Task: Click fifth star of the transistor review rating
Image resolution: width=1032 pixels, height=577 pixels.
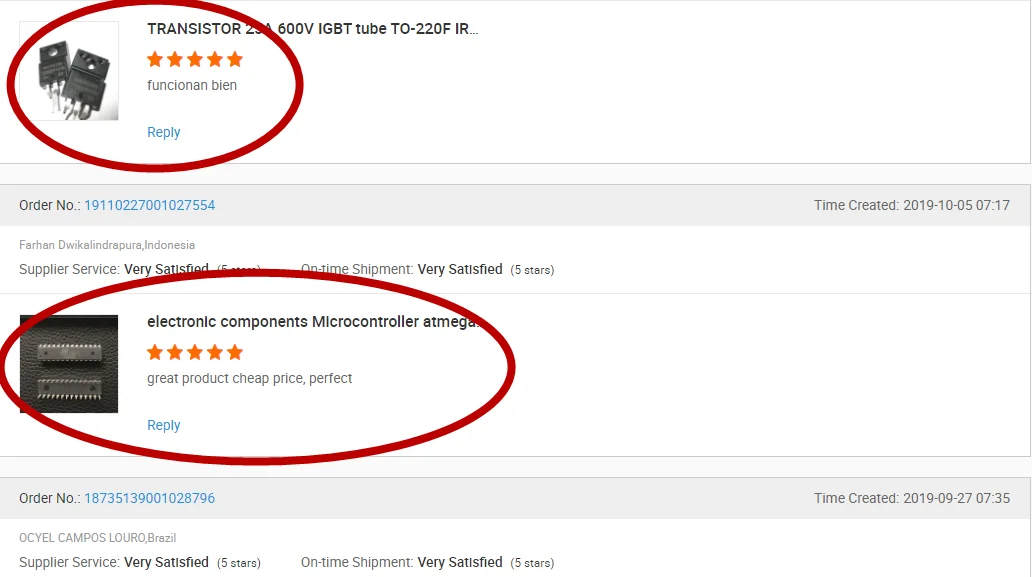Action: (235, 60)
